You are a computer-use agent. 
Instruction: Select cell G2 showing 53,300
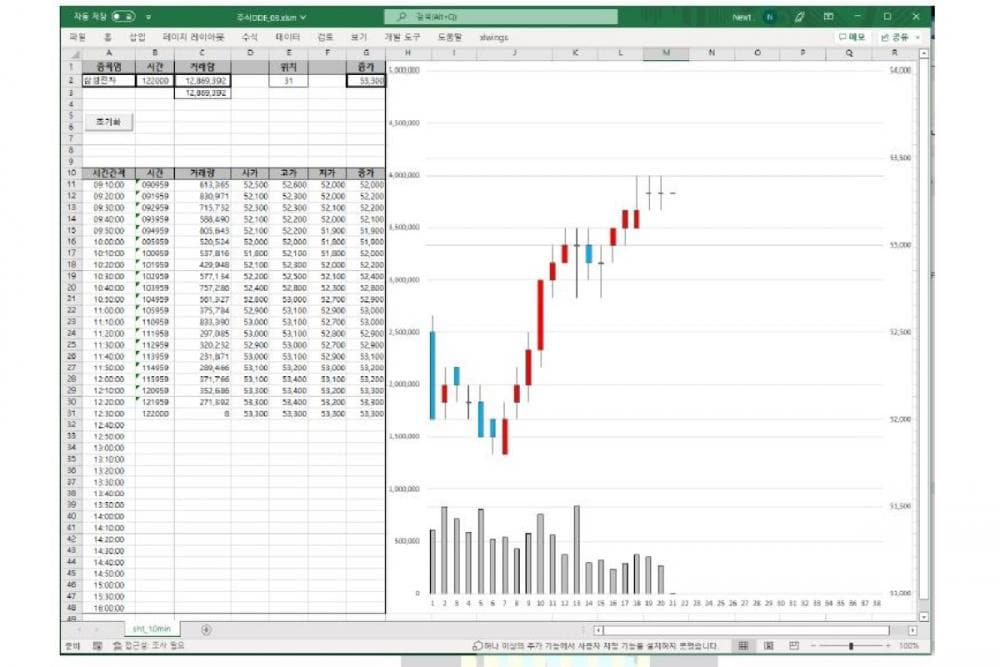[x=366, y=81]
